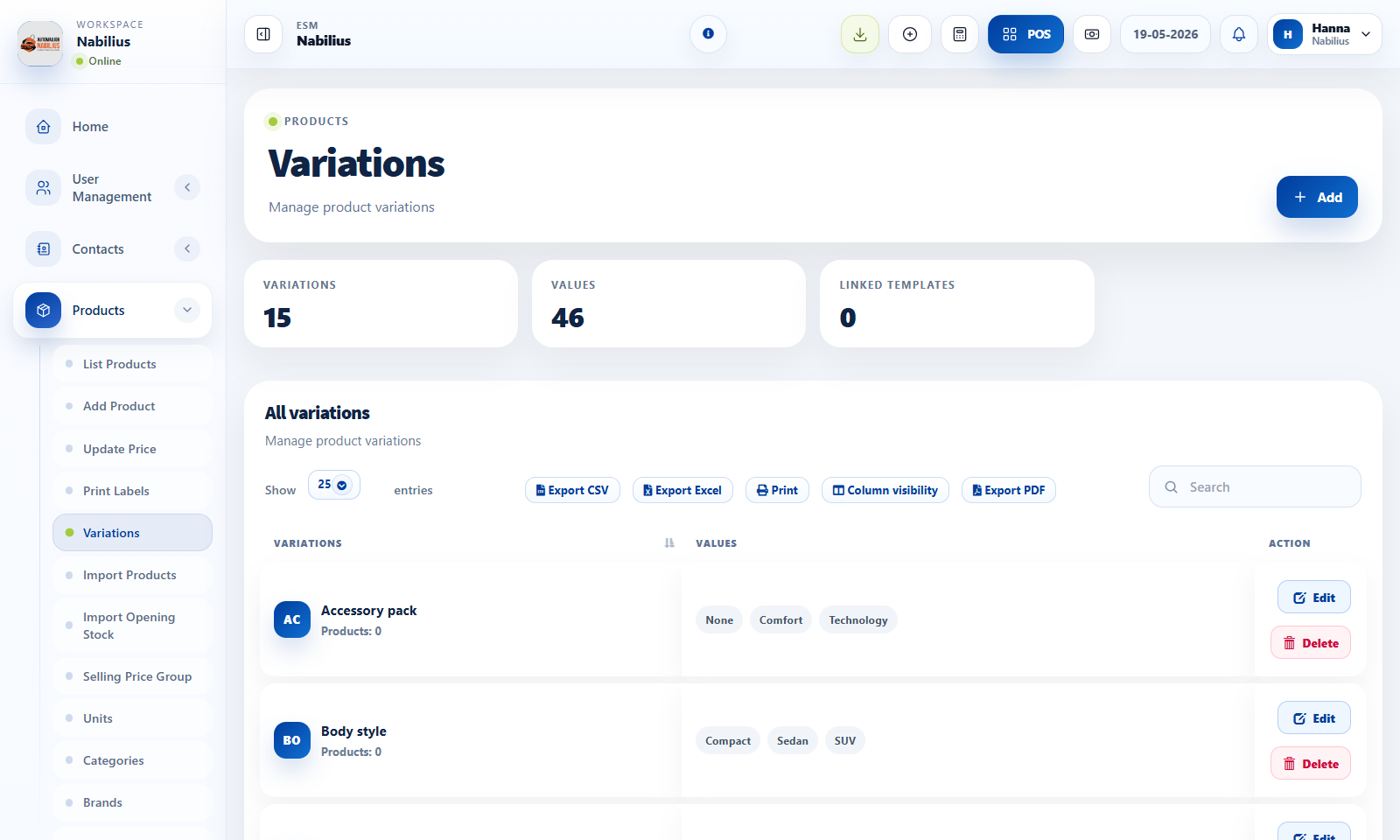
Task: Open Brands submenu item
Action: click(x=132, y=802)
